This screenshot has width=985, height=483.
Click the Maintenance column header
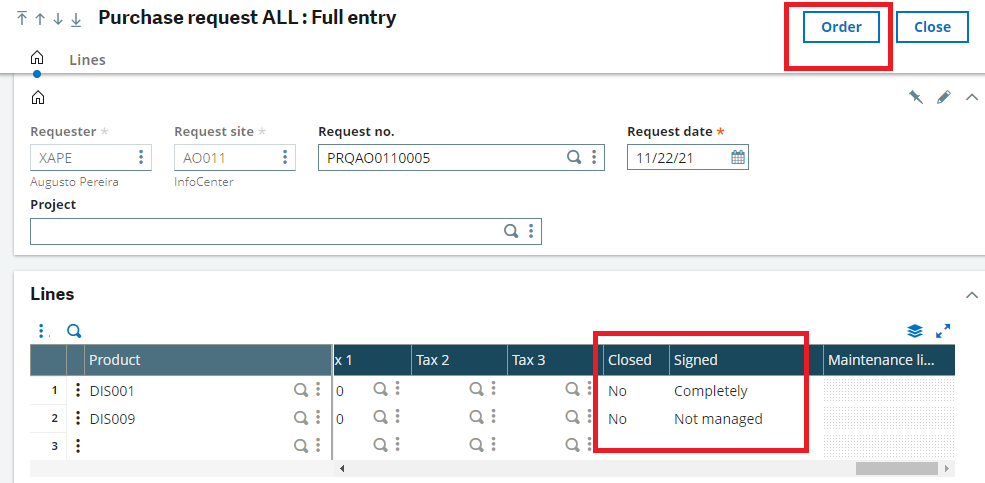click(889, 360)
